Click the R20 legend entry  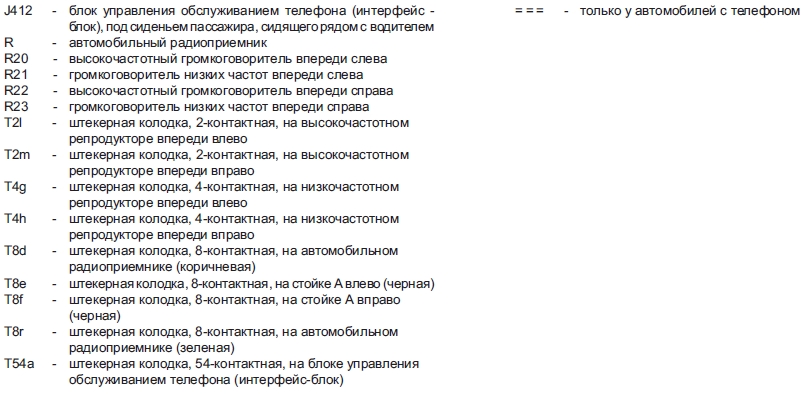point(16,59)
